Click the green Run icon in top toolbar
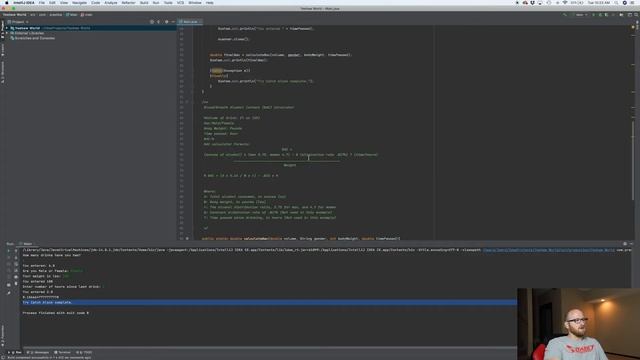The image size is (640, 360). [593, 15]
